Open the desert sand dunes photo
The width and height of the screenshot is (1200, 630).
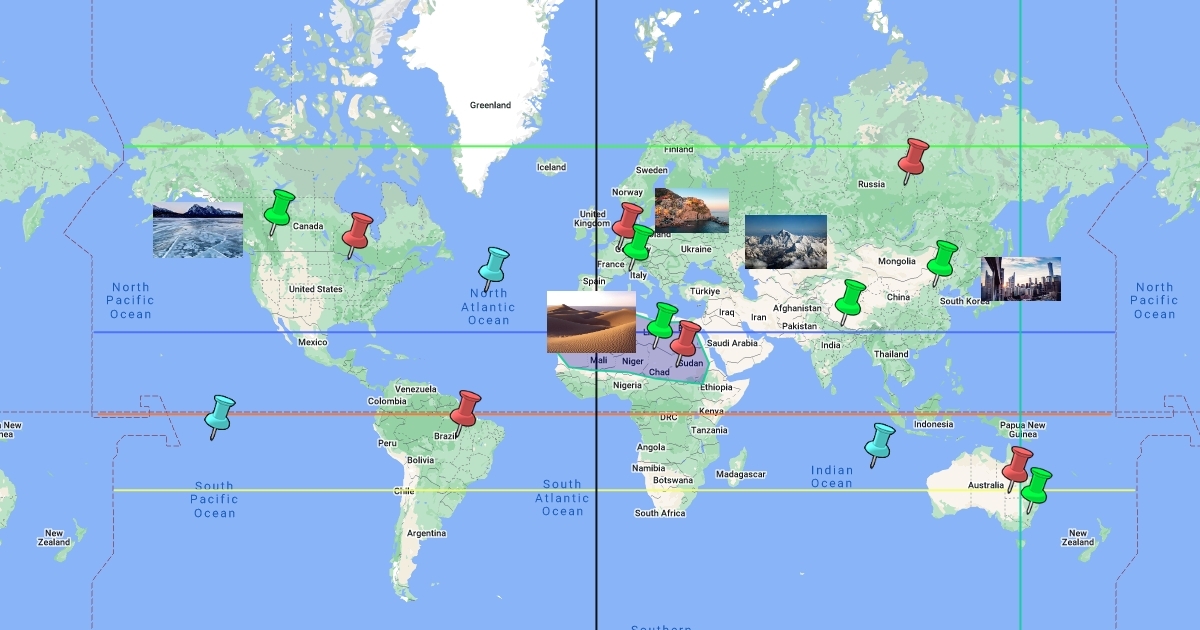click(591, 322)
